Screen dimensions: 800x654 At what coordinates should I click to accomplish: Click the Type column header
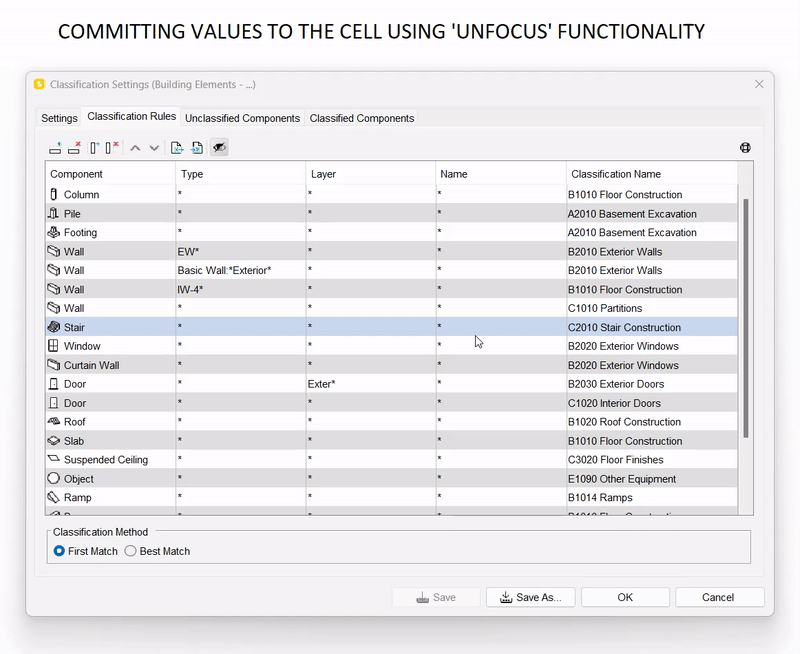[241, 174]
